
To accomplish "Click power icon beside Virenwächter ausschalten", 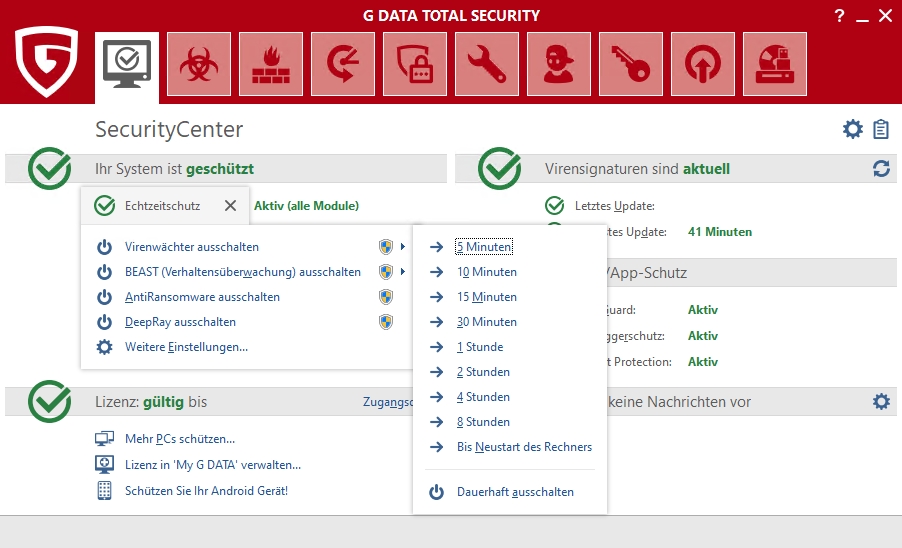I will (x=104, y=247).
